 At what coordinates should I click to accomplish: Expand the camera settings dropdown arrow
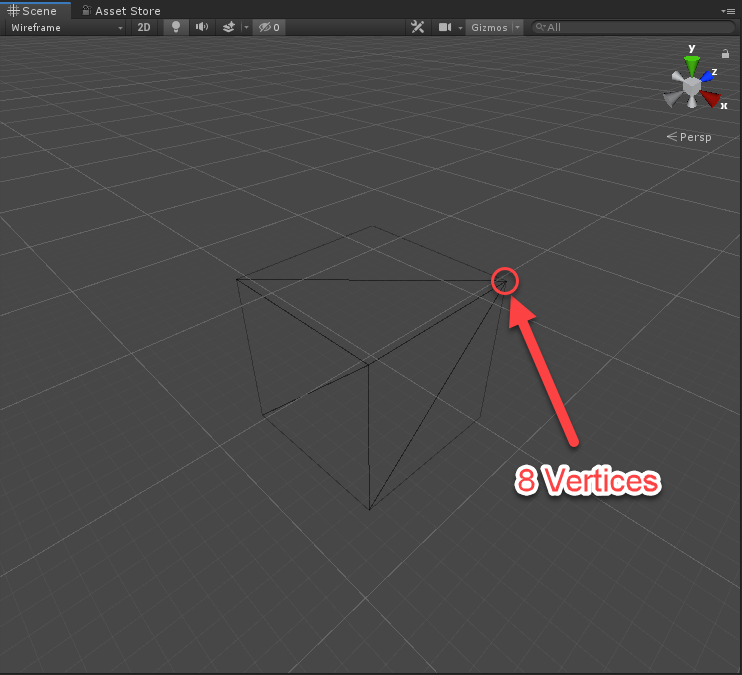tap(460, 28)
